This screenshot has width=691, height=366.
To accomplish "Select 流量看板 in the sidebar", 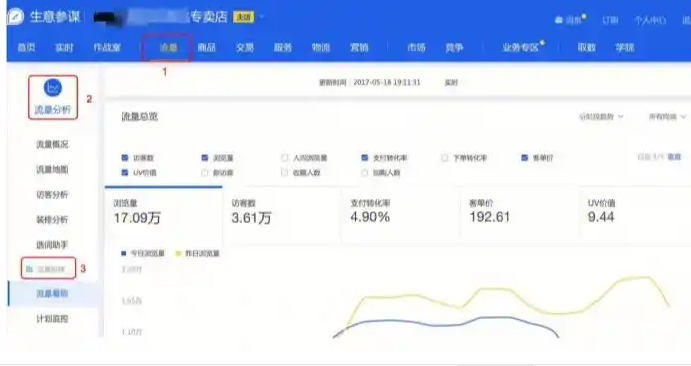I will [52, 294].
